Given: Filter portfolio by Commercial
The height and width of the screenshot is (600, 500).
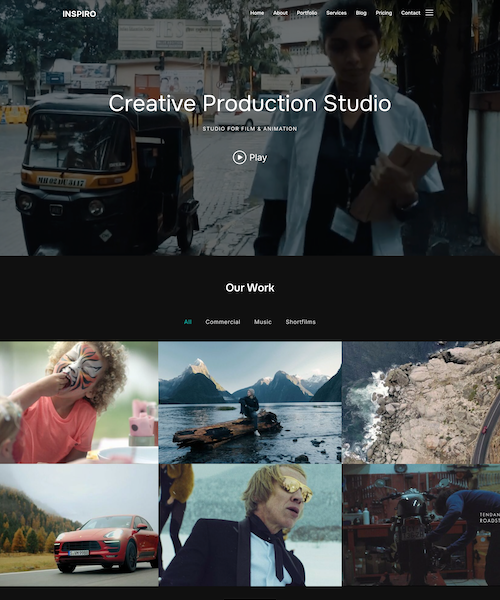Looking at the screenshot, I should click(x=223, y=322).
